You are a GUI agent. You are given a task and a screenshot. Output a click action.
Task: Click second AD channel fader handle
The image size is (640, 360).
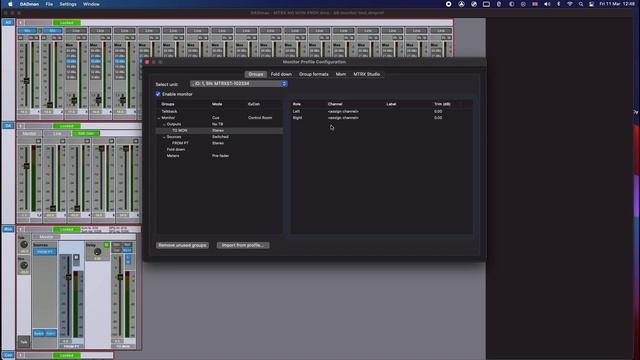50,105
